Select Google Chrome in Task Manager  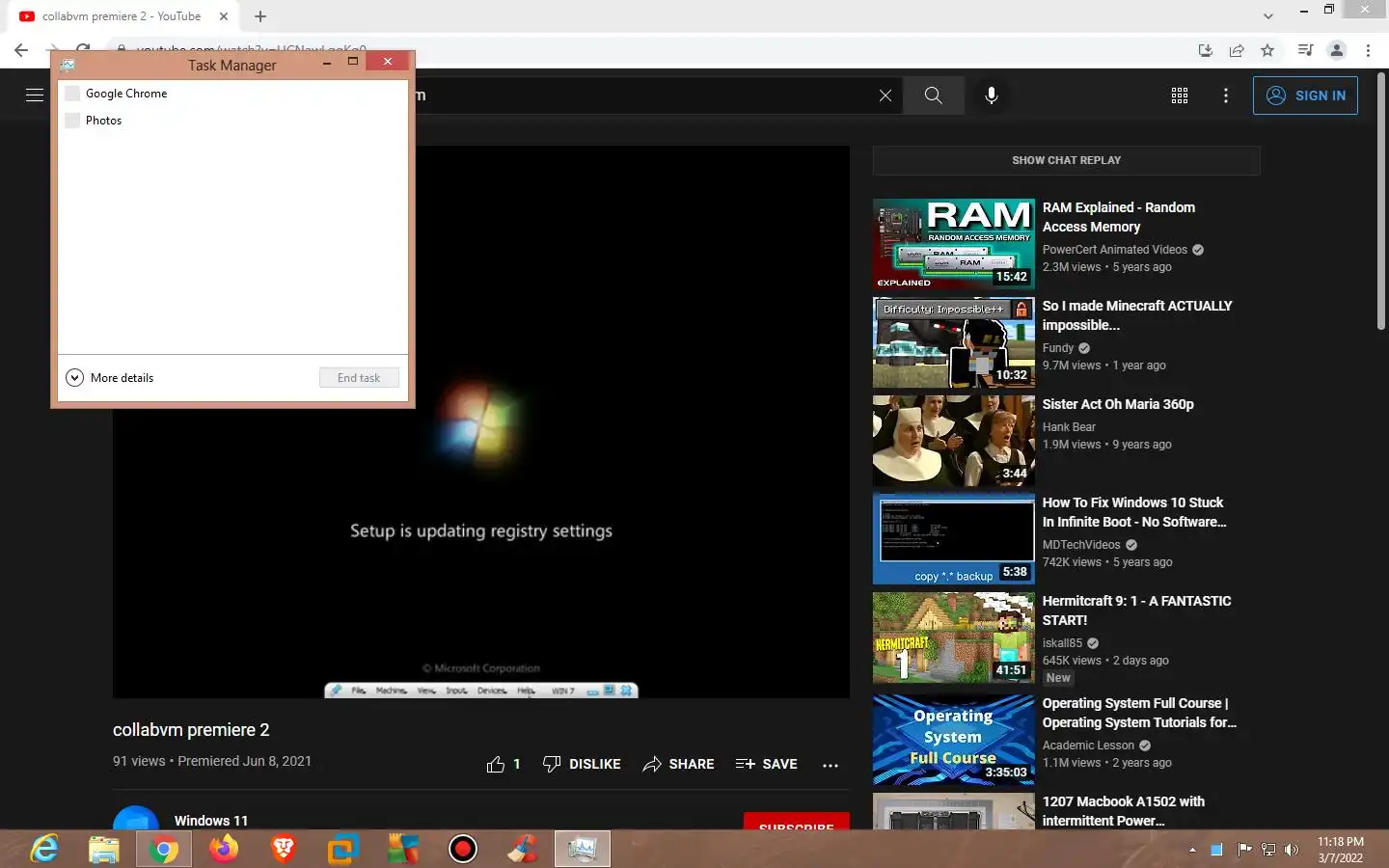[231, 94]
